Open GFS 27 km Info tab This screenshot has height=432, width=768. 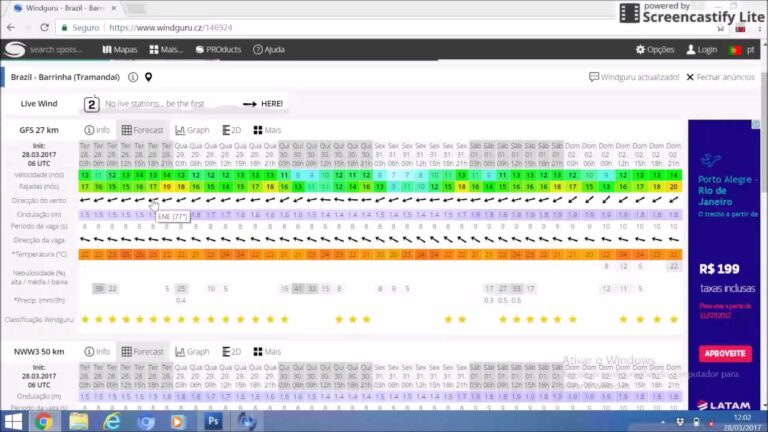97,130
